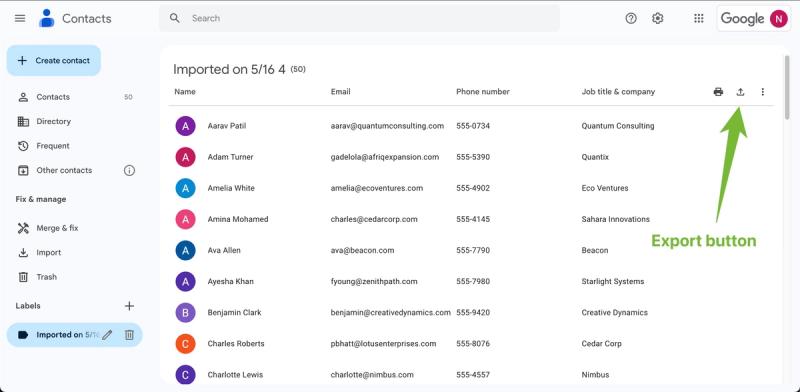This screenshot has height=392, width=800.
Task: Click Amelia White's avatar
Action: coord(185,188)
